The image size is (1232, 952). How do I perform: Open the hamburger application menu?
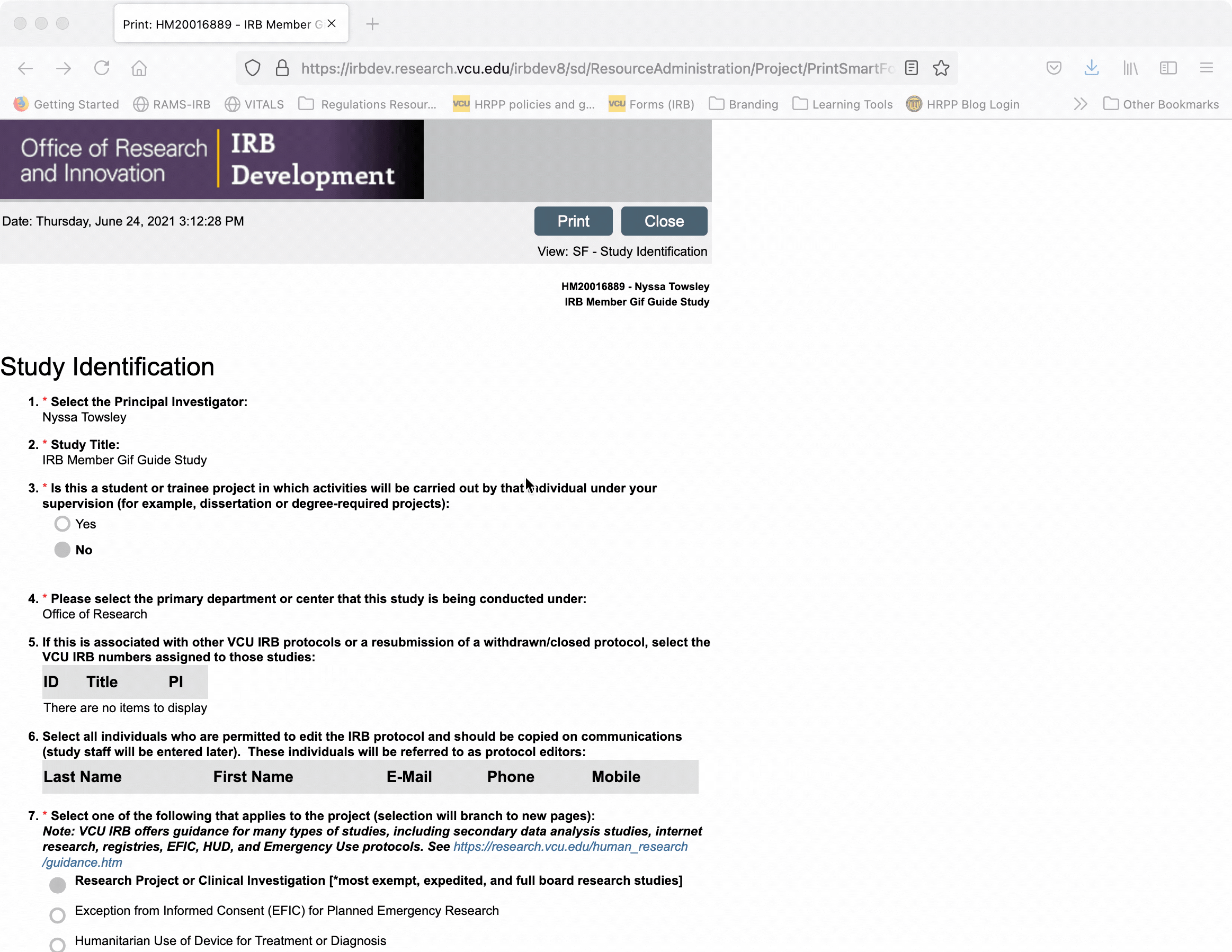click(x=1206, y=68)
